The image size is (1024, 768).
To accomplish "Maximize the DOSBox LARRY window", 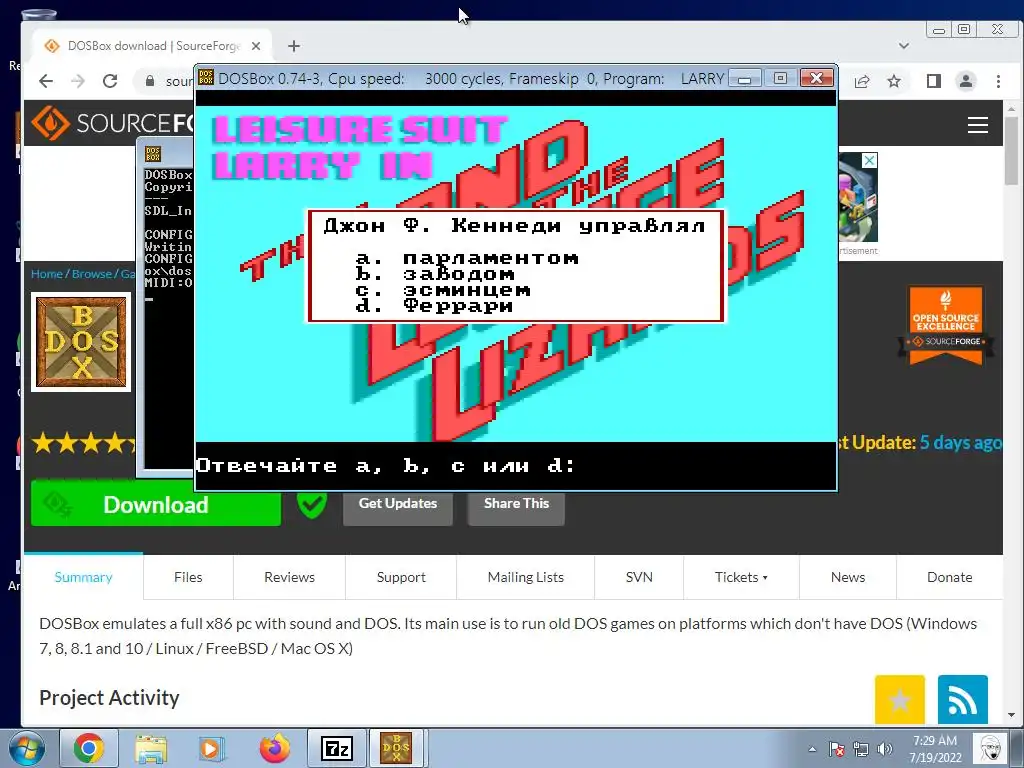I will (x=780, y=78).
